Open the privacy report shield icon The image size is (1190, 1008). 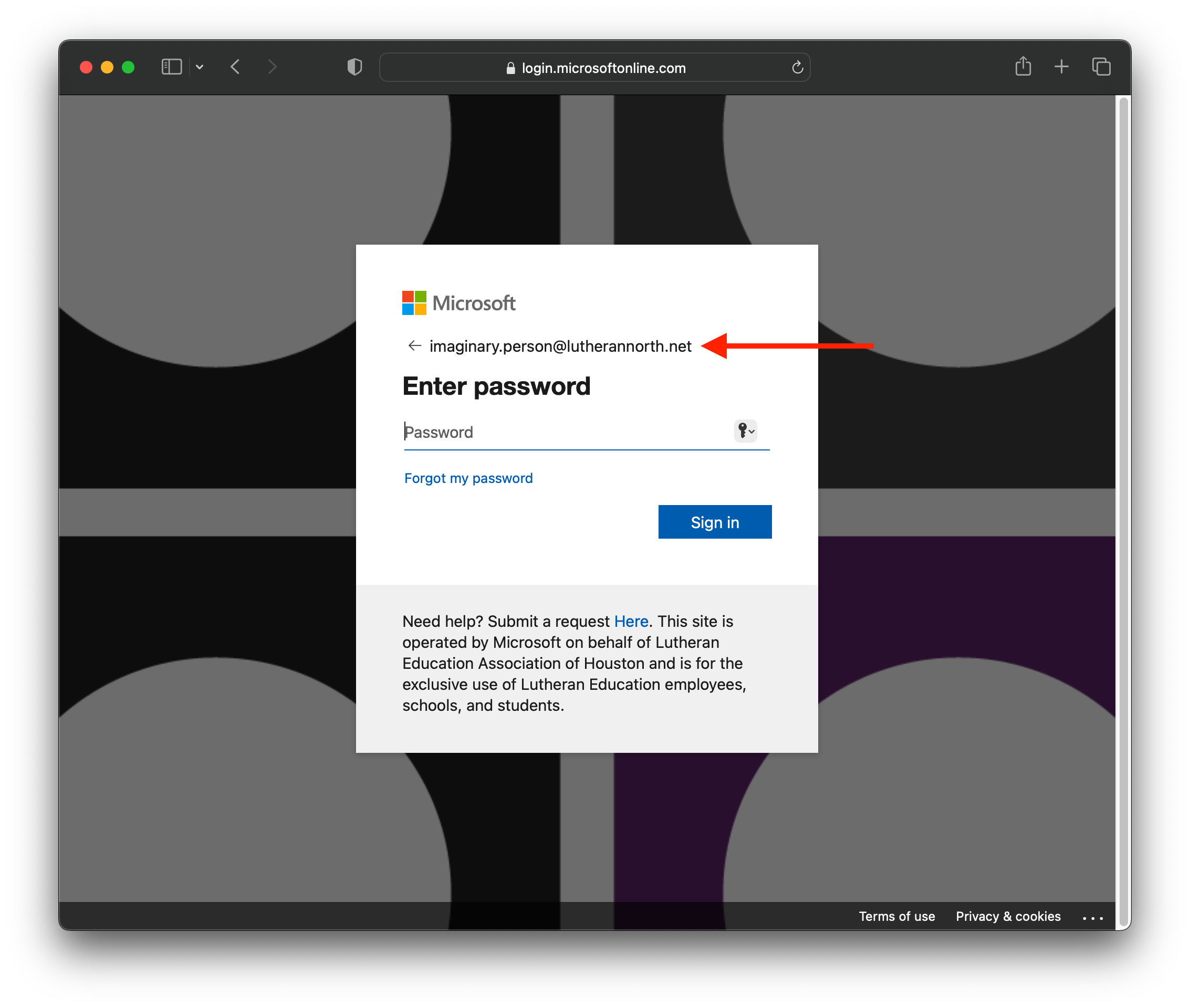pyautogui.click(x=354, y=67)
